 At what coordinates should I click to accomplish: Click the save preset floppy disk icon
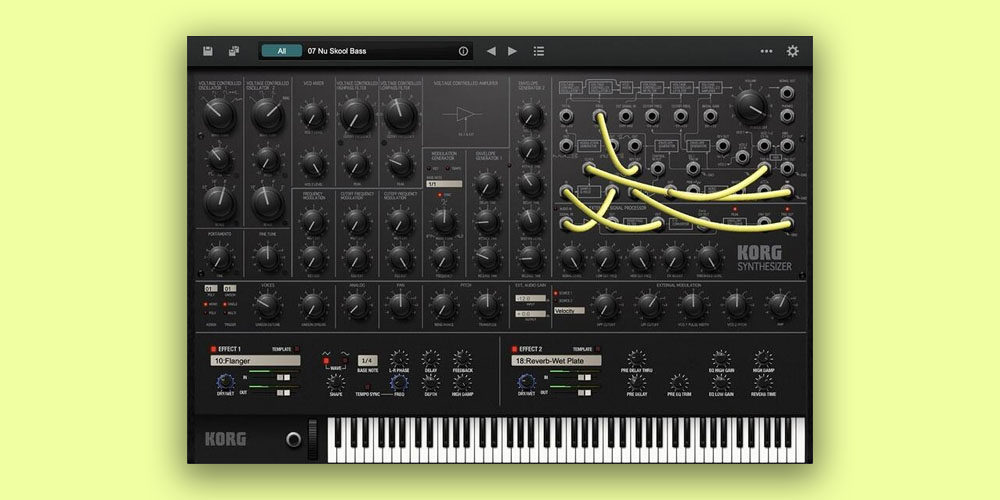click(x=208, y=51)
